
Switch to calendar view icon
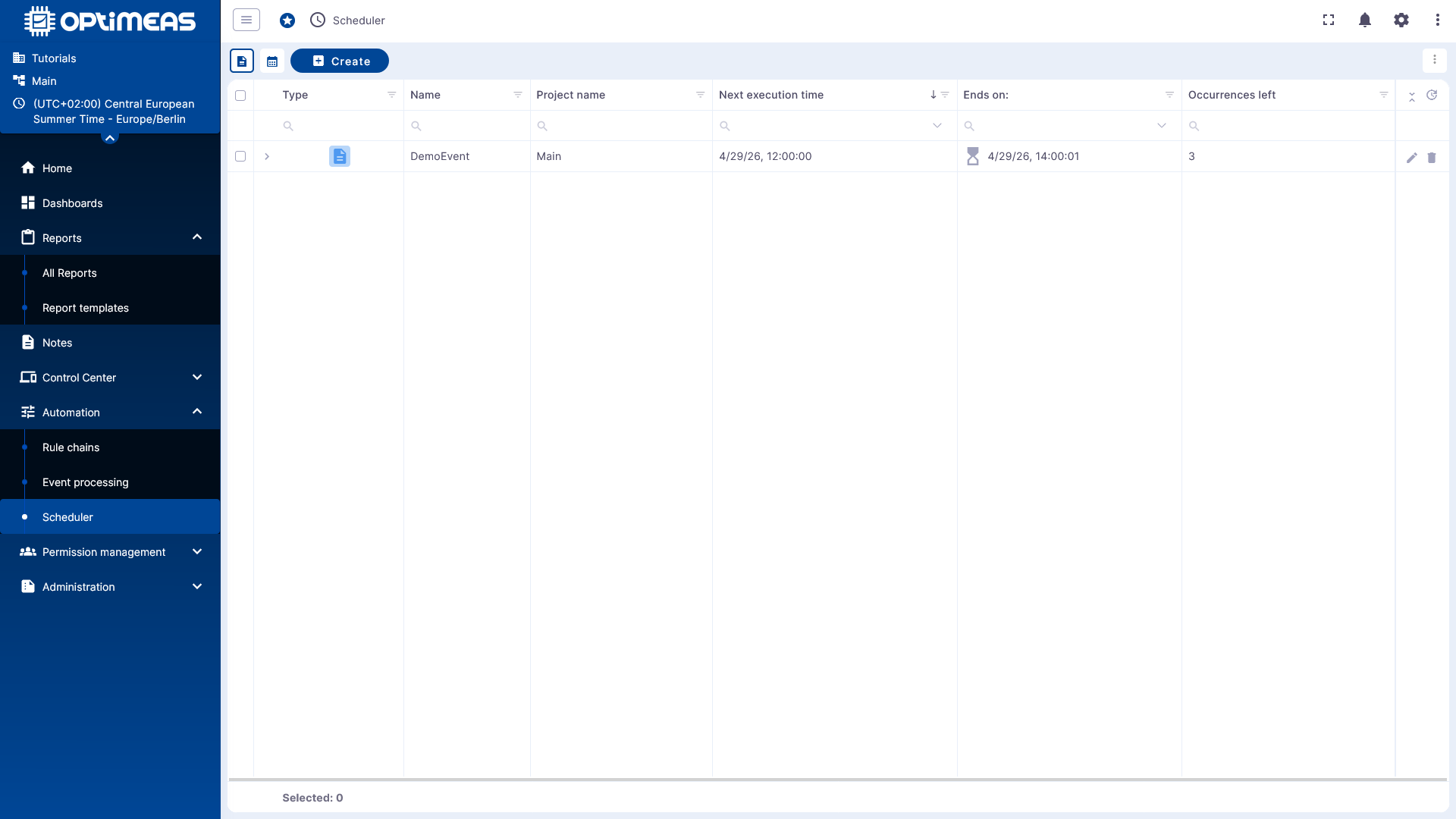click(272, 61)
